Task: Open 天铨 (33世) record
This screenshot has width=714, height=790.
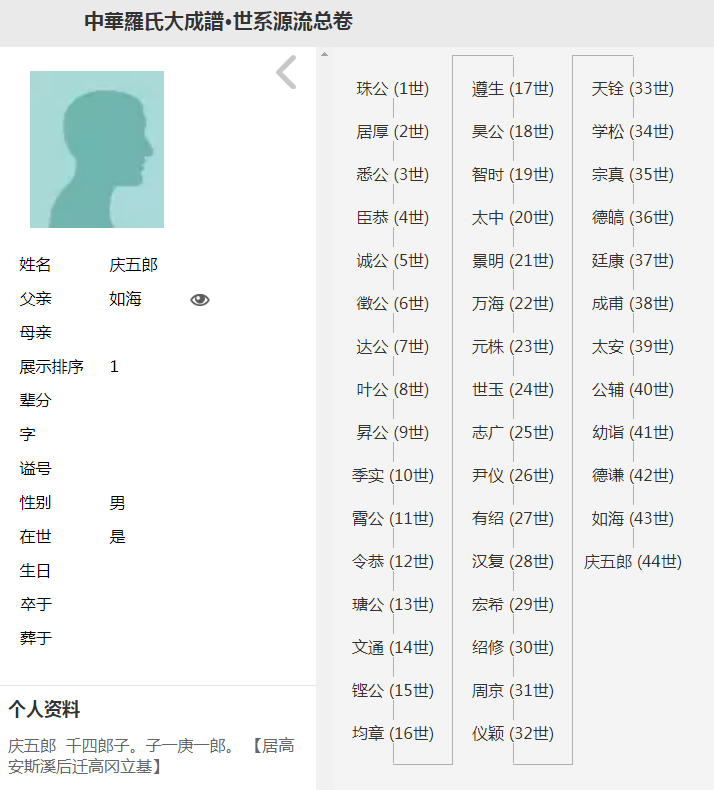Action: [x=632, y=89]
